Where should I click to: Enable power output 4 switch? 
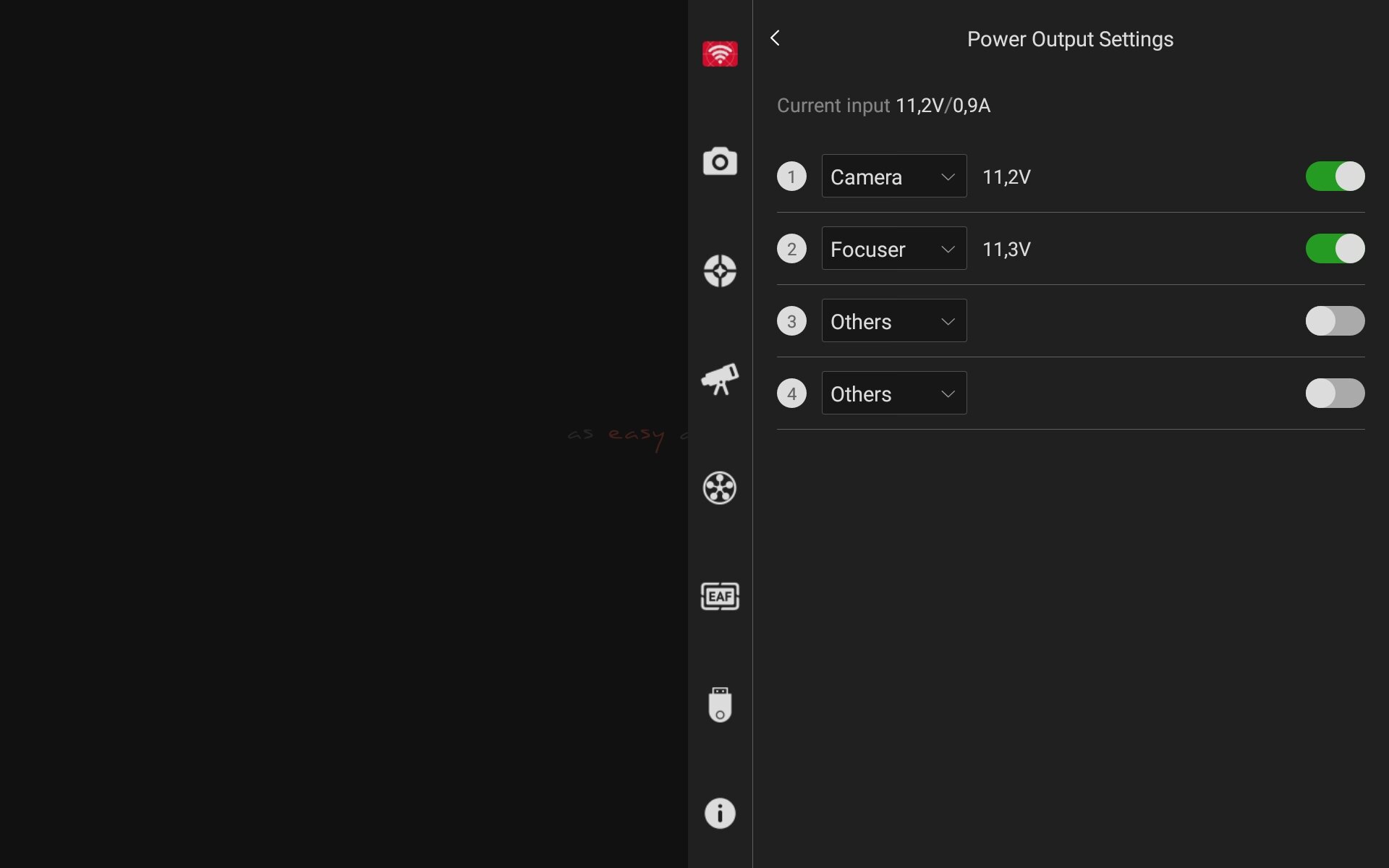pos(1334,393)
